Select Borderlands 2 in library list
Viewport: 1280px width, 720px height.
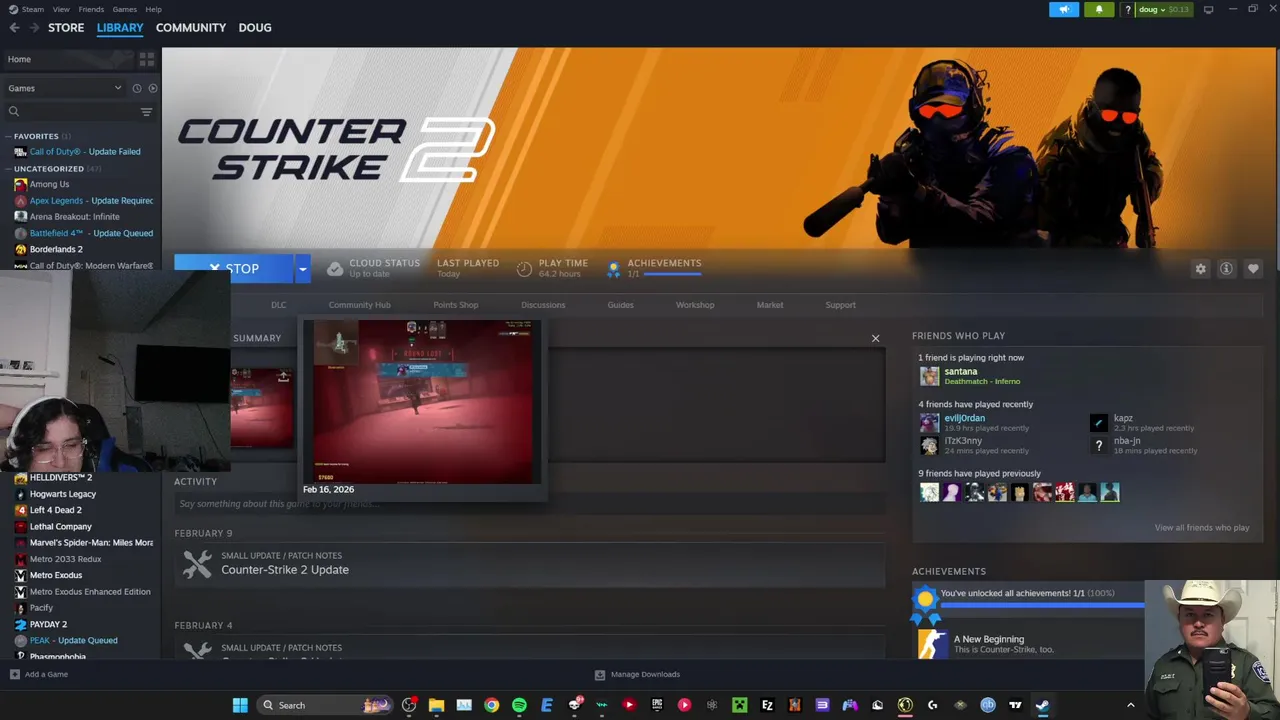coord(56,249)
